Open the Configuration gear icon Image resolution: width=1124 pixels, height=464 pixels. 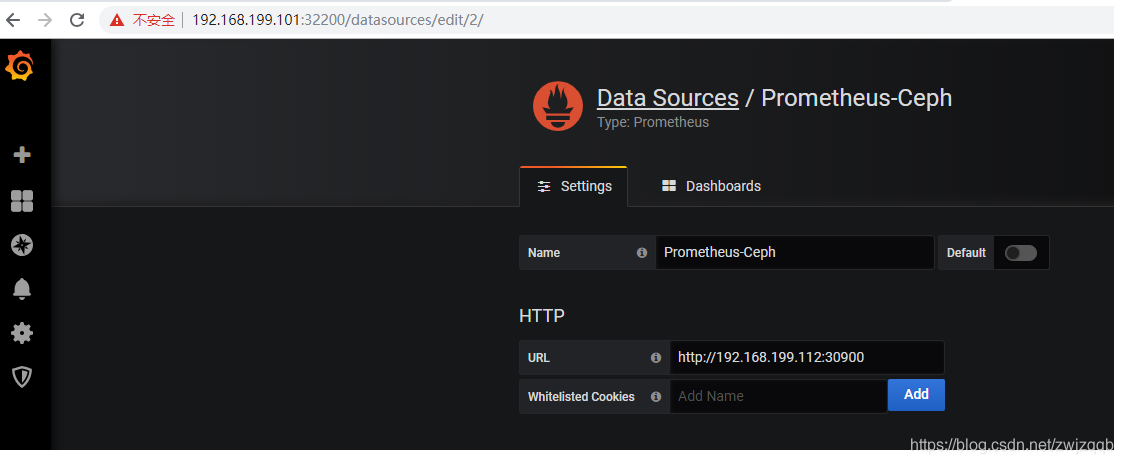[21, 333]
